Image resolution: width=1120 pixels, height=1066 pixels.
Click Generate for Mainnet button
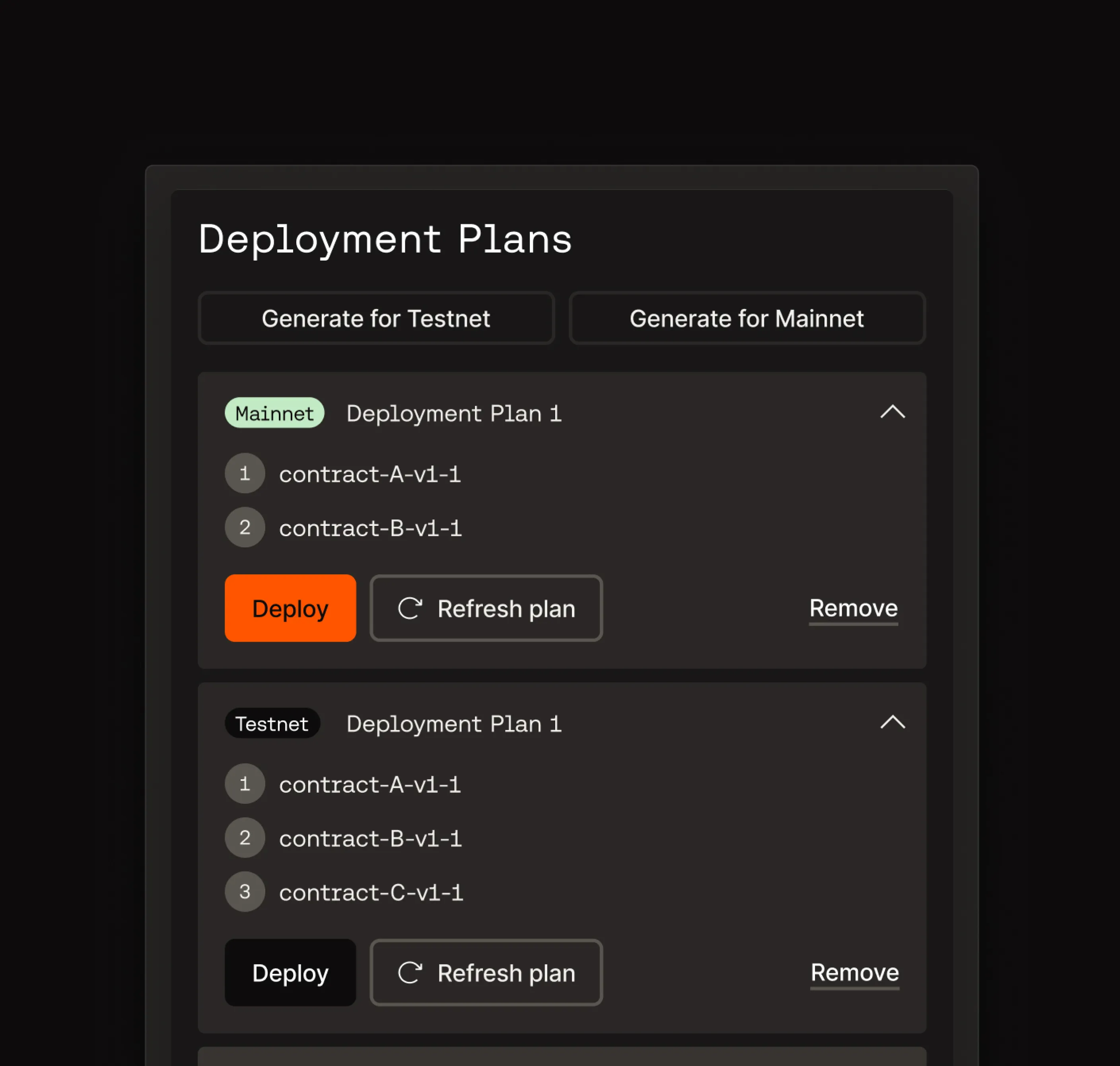coord(747,318)
